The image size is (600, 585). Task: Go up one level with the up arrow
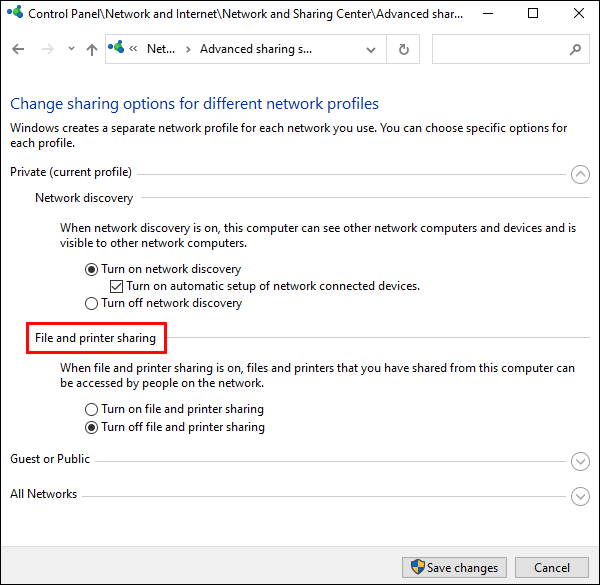coord(92,49)
